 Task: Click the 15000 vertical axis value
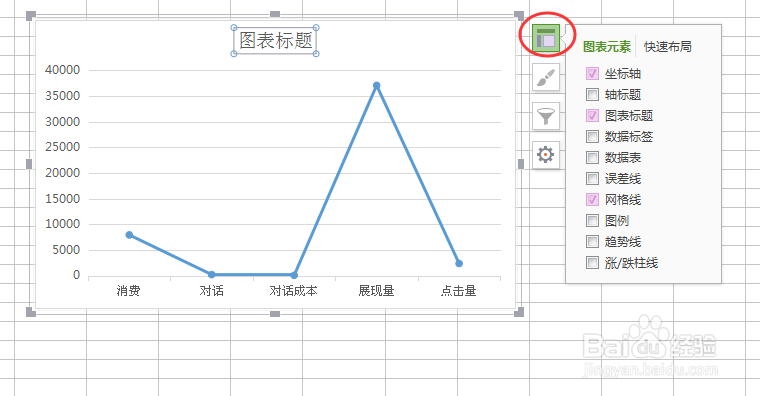tap(63, 198)
